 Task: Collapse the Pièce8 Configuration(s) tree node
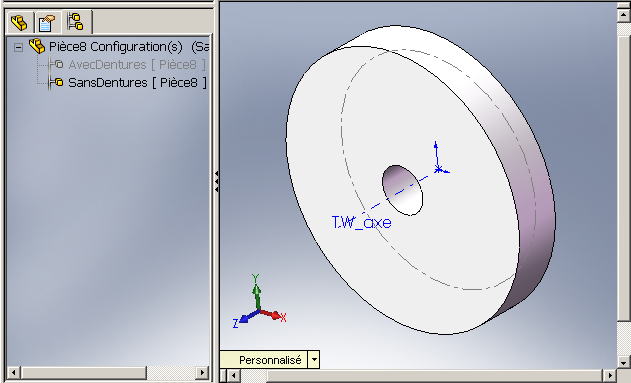coord(18,47)
